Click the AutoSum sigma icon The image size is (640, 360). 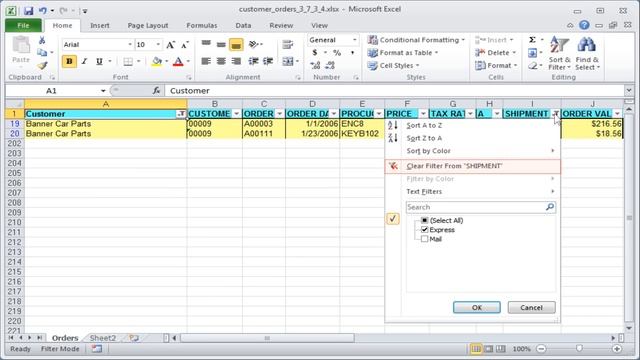pos(532,40)
